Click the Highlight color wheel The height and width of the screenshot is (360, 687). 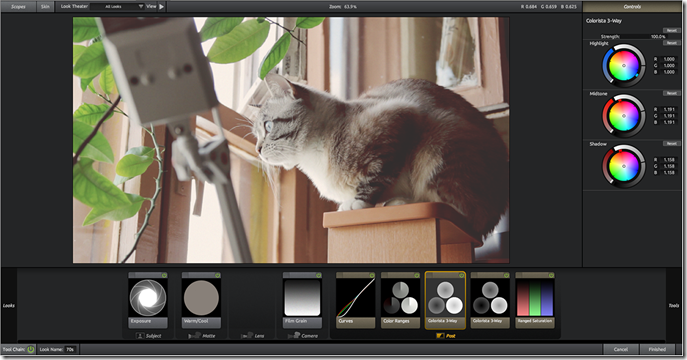click(x=624, y=66)
